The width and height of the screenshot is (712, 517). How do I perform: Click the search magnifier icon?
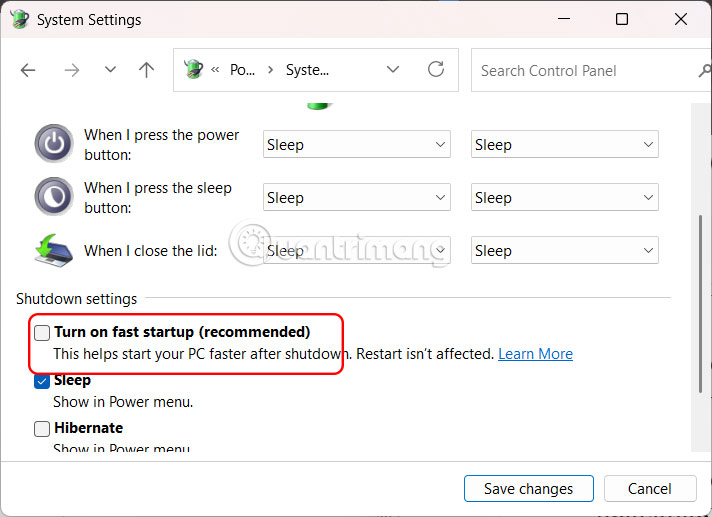coord(704,70)
